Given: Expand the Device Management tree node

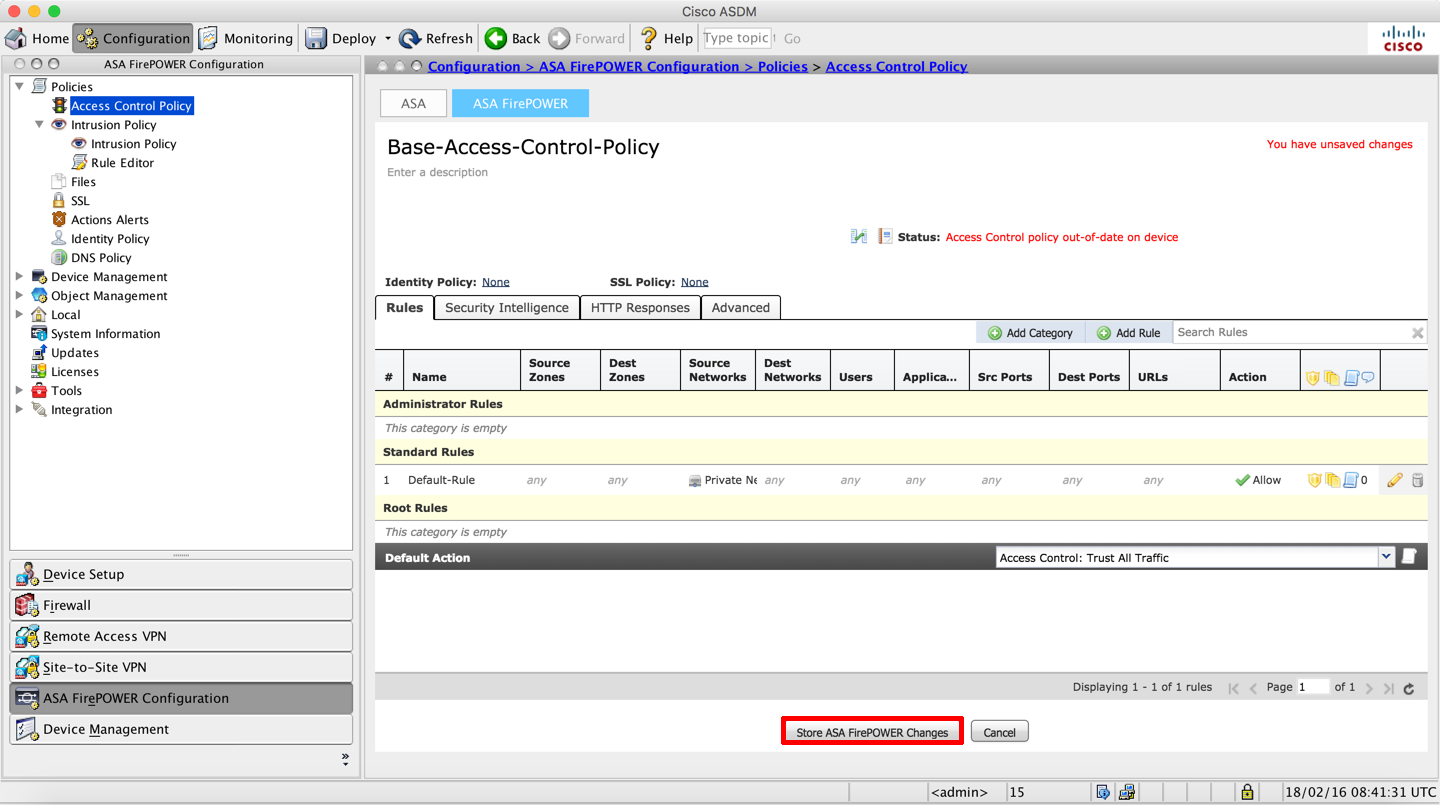Looking at the screenshot, I should pos(19,276).
